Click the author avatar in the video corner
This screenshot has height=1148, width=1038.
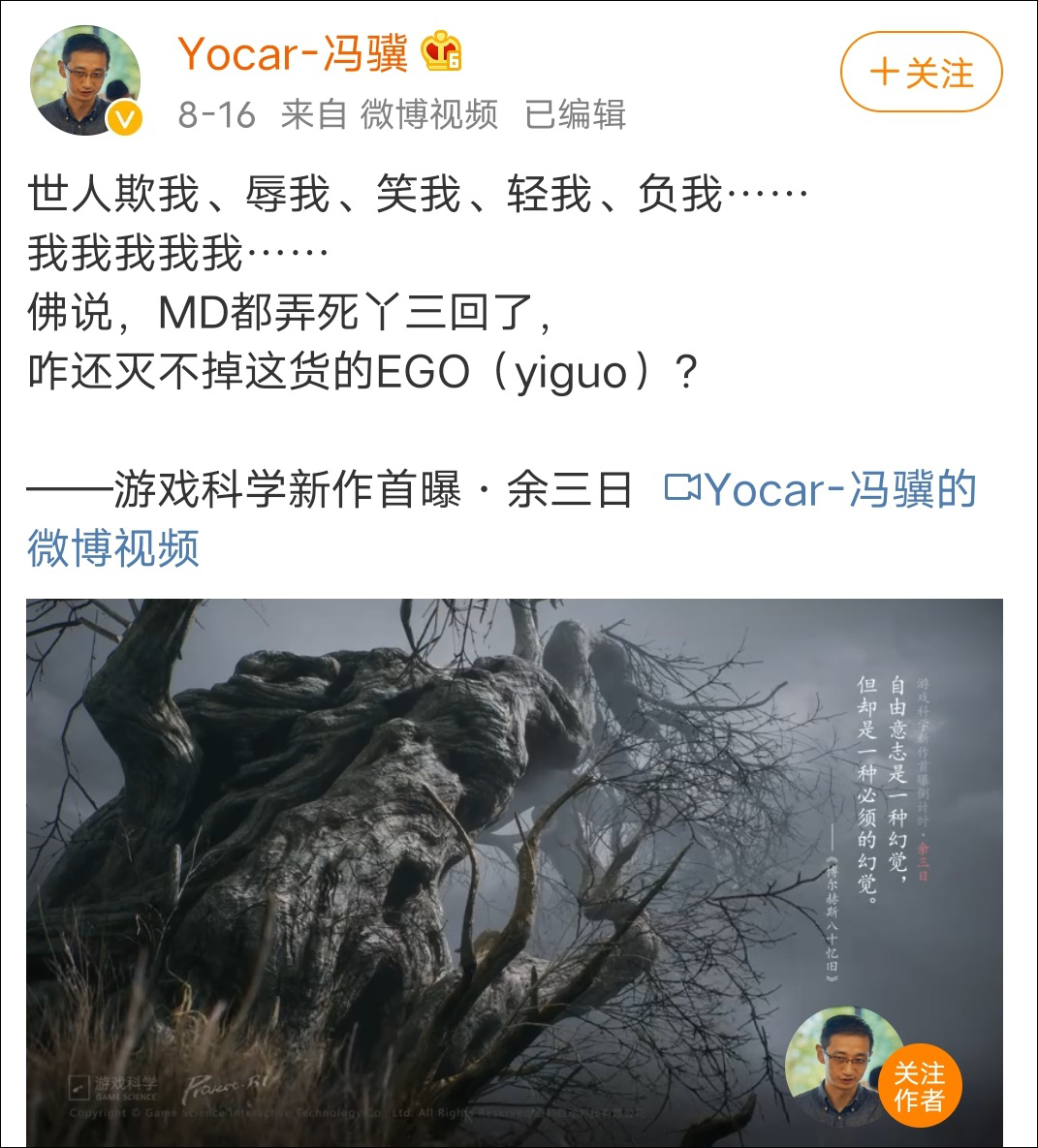[836, 1066]
